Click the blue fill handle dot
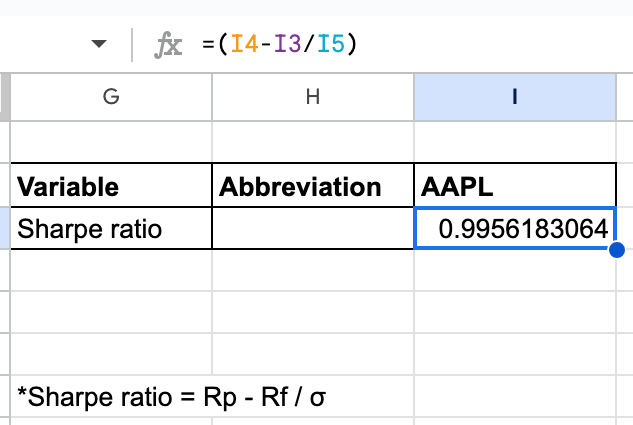The image size is (633, 425). click(x=616, y=250)
